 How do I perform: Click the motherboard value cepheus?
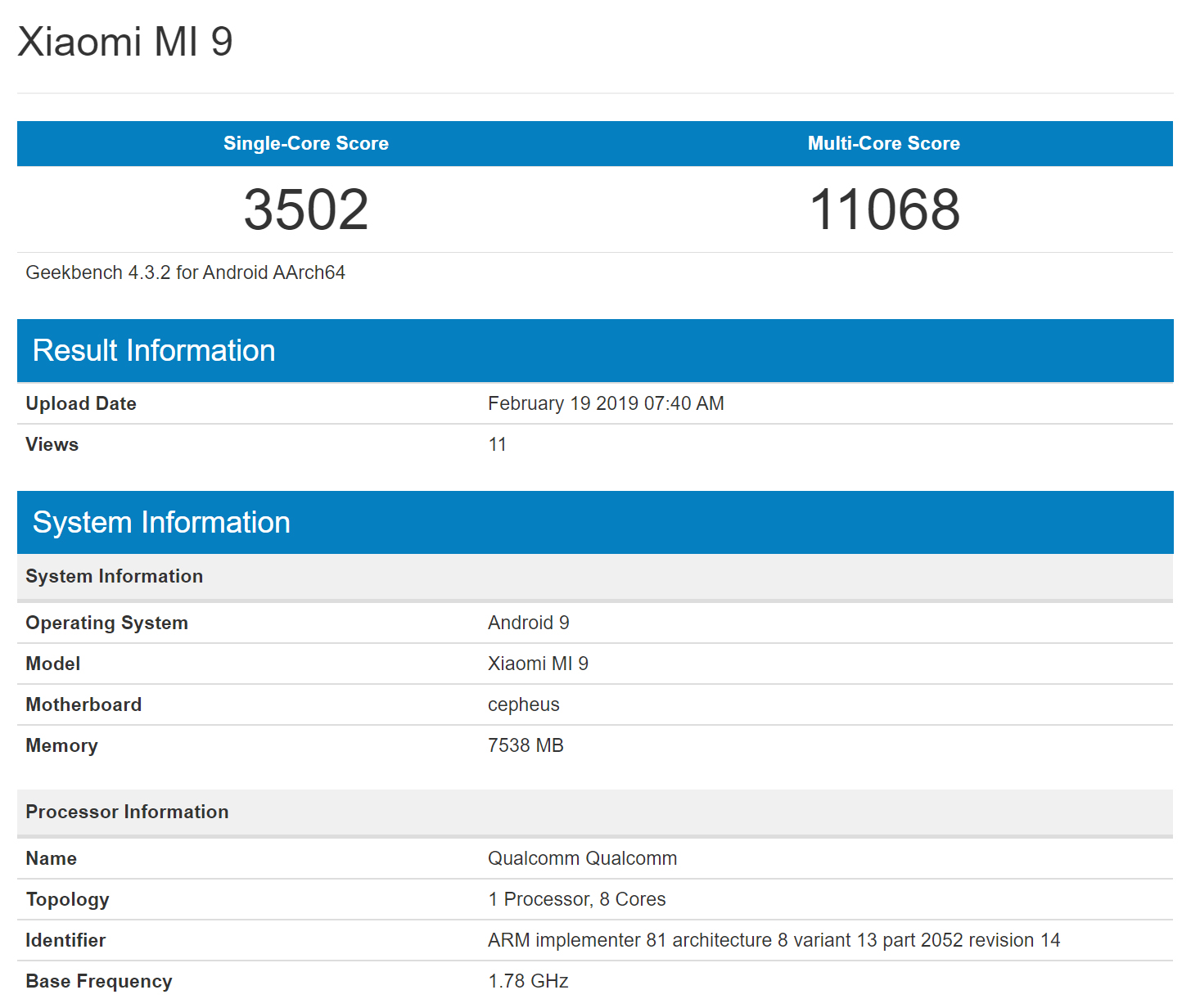click(523, 704)
